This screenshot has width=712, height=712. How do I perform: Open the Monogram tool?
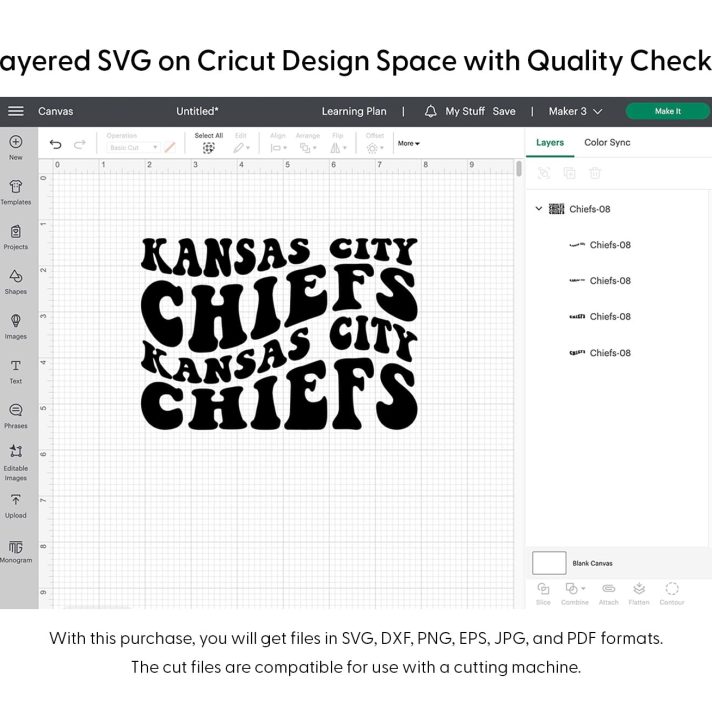pyautogui.click(x=15, y=551)
